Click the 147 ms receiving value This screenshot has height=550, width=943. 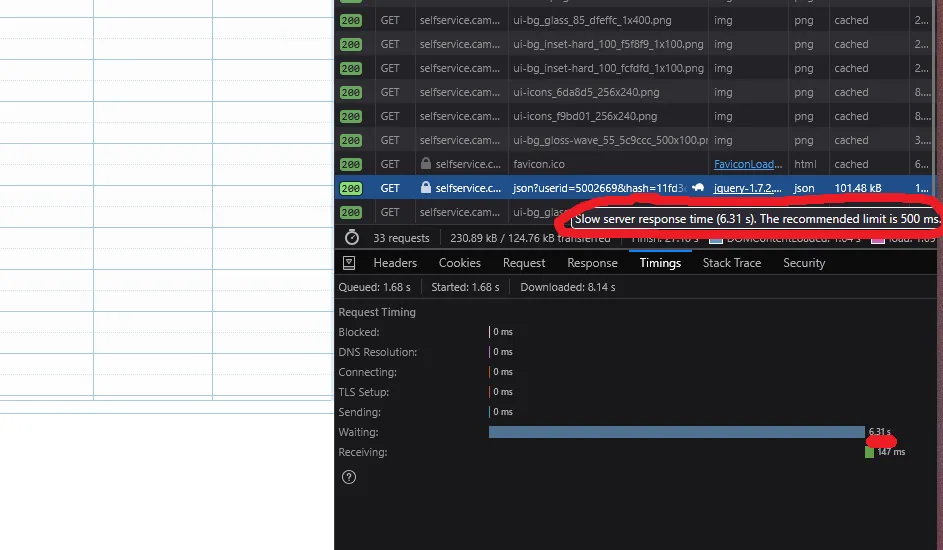891,452
